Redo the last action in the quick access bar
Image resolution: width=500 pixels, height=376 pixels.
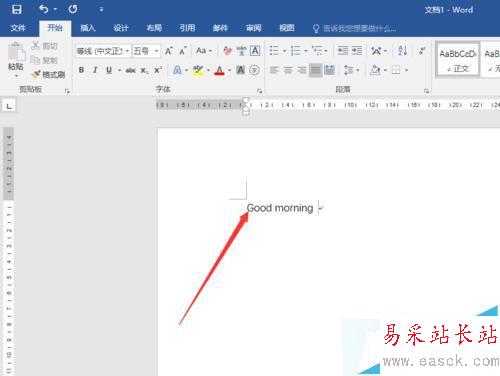pos(73,9)
